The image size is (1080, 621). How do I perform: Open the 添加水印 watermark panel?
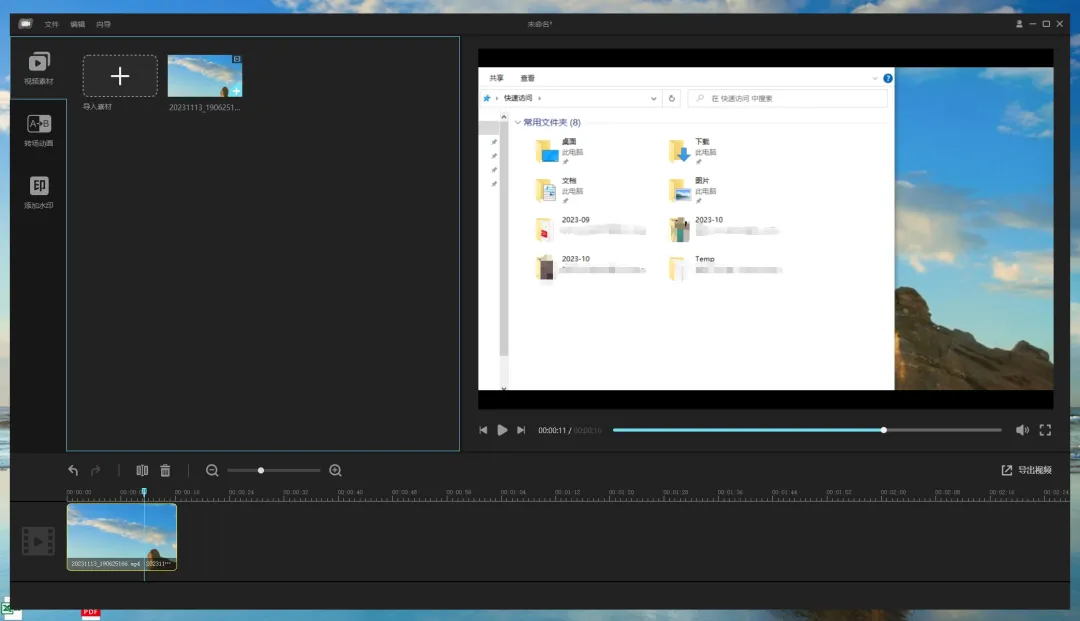(x=39, y=192)
